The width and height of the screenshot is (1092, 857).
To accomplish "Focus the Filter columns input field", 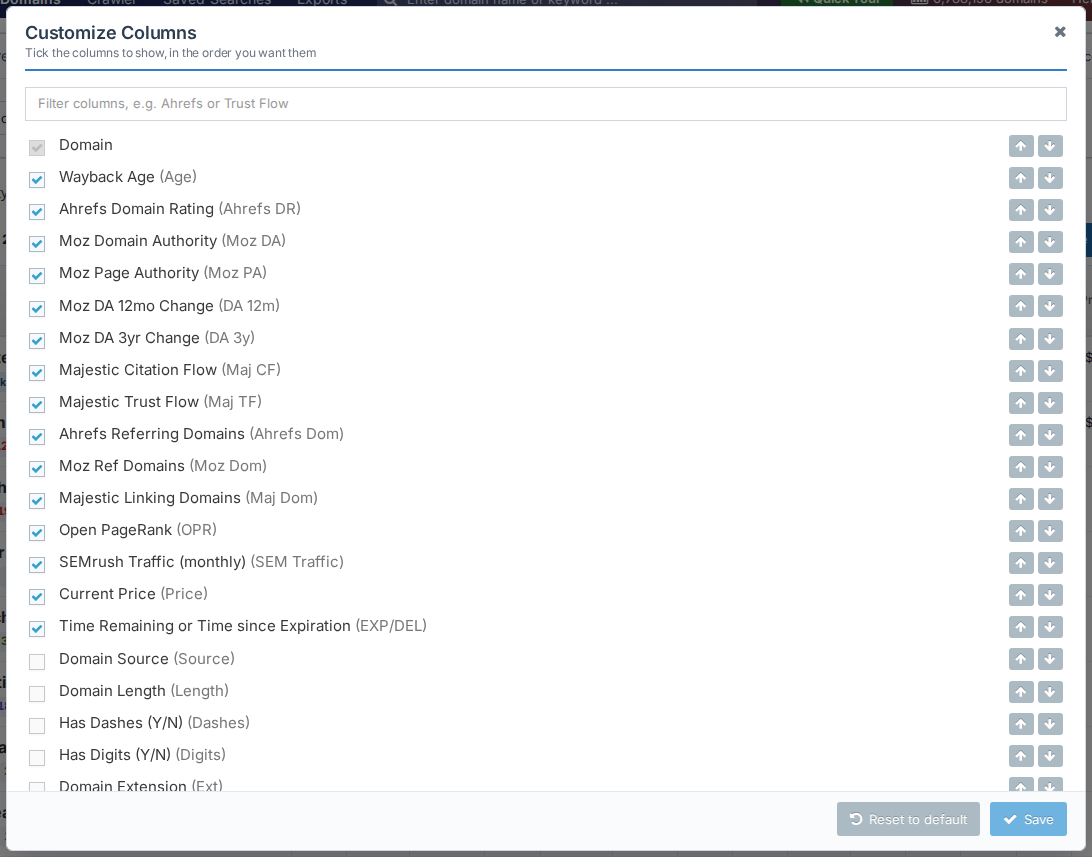I will [x=546, y=104].
